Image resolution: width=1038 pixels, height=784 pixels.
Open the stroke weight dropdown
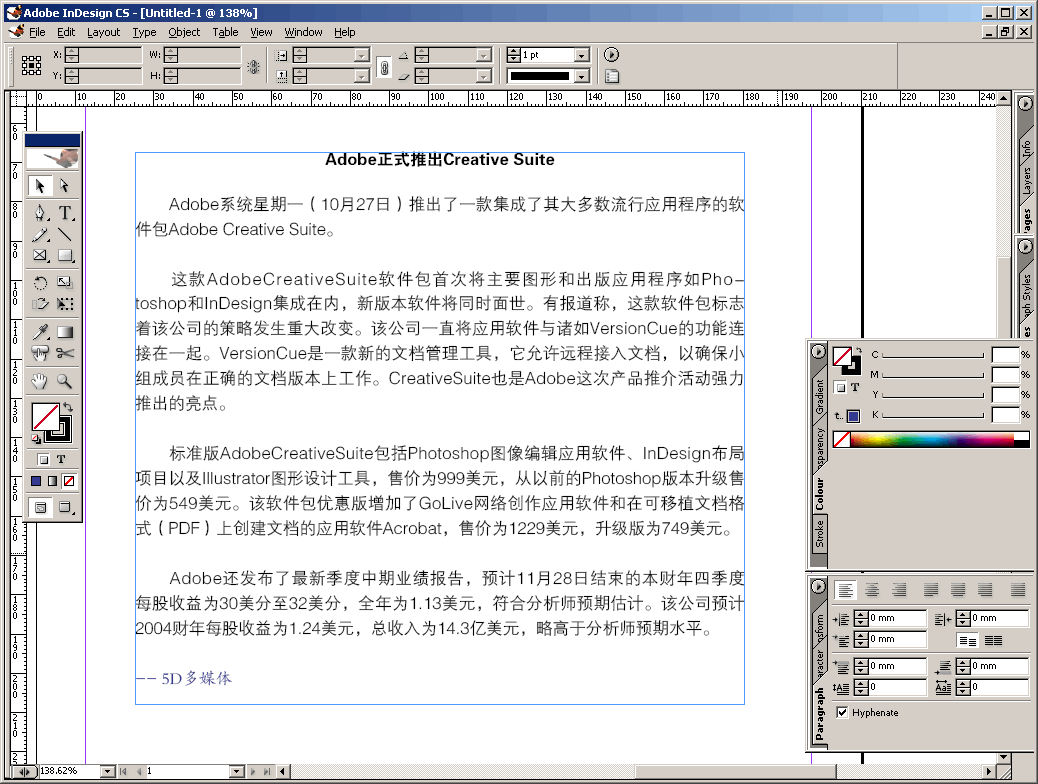point(581,55)
